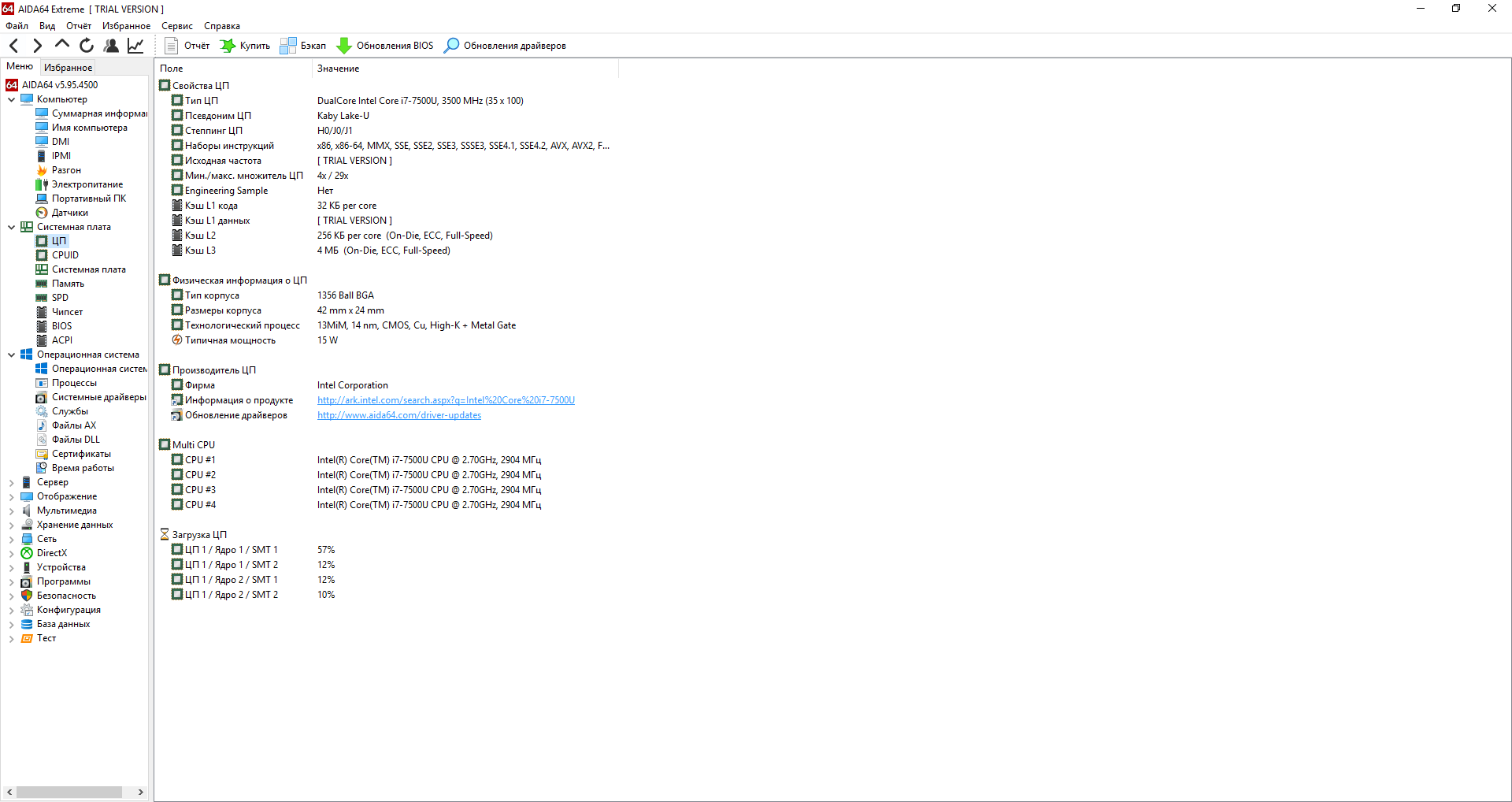This screenshot has height=802, width=1512.
Task: Expand the DirectX tree node
Action: click(x=11, y=553)
